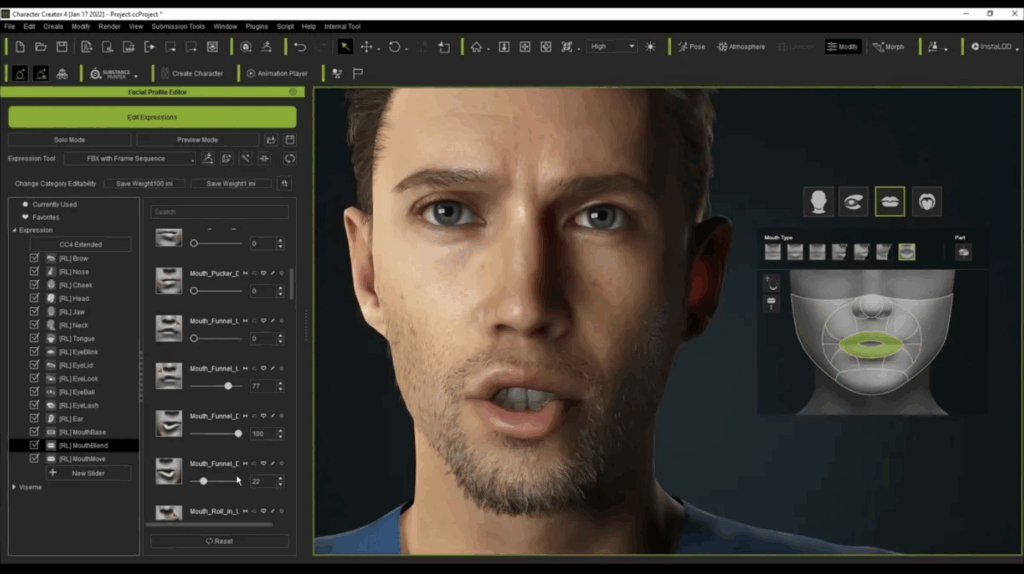Viewport: 1024px width, 574px height.
Task: Click the save icon next to Preview Mode
Action: point(290,140)
